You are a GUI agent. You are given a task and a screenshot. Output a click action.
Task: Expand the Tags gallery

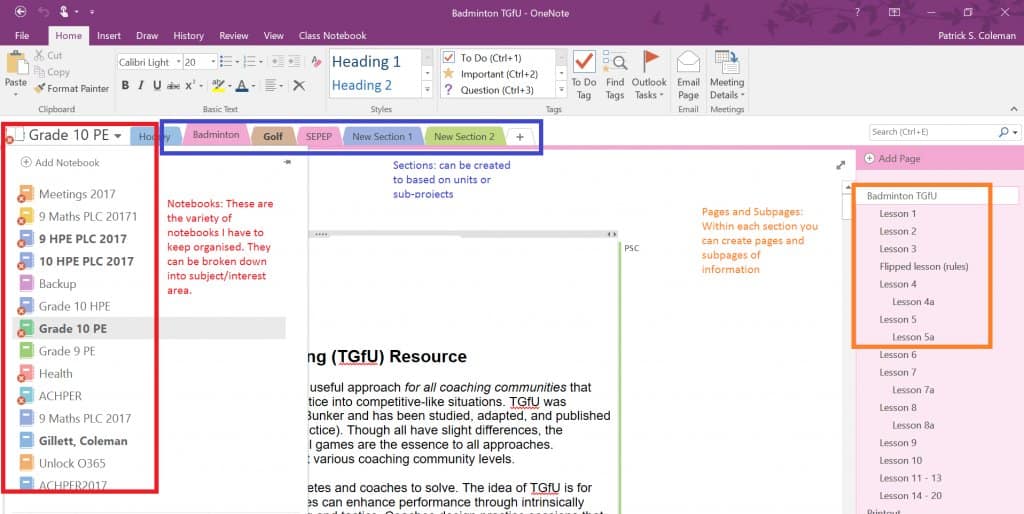(561, 90)
